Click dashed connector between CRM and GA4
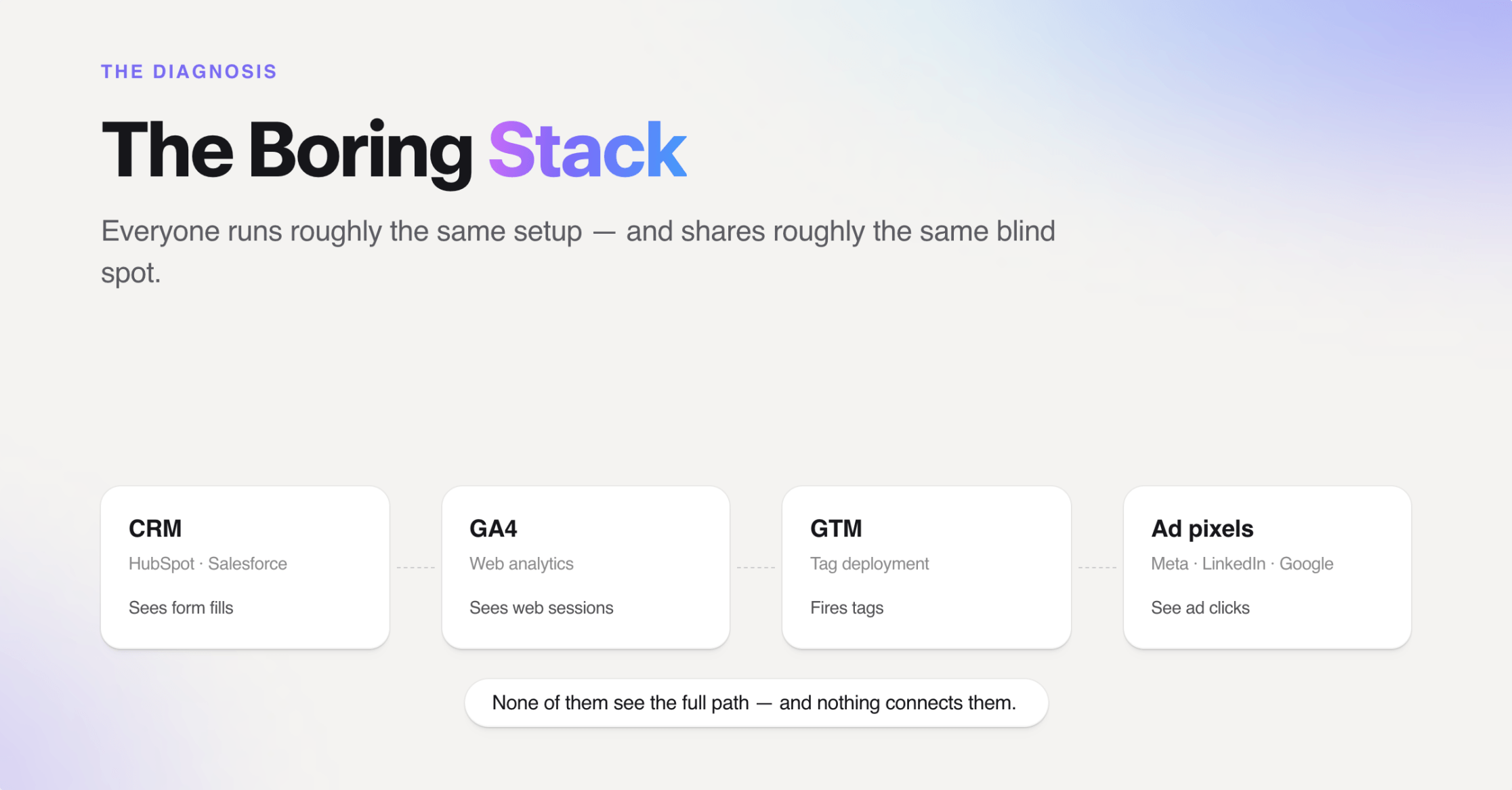Image resolution: width=1512 pixels, height=790 pixels. pyautogui.click(x=415, y=567)
